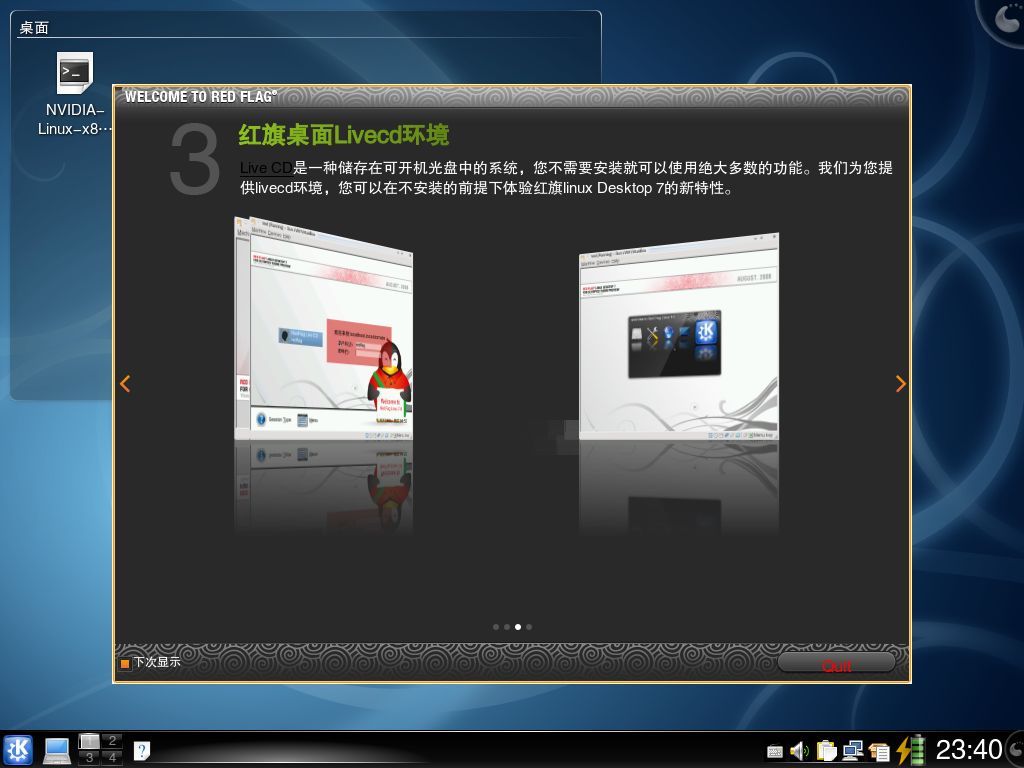Switch to virtual desktop 2 in pager
Viewport: 1024px width, 768px height.
coord(112,741)
